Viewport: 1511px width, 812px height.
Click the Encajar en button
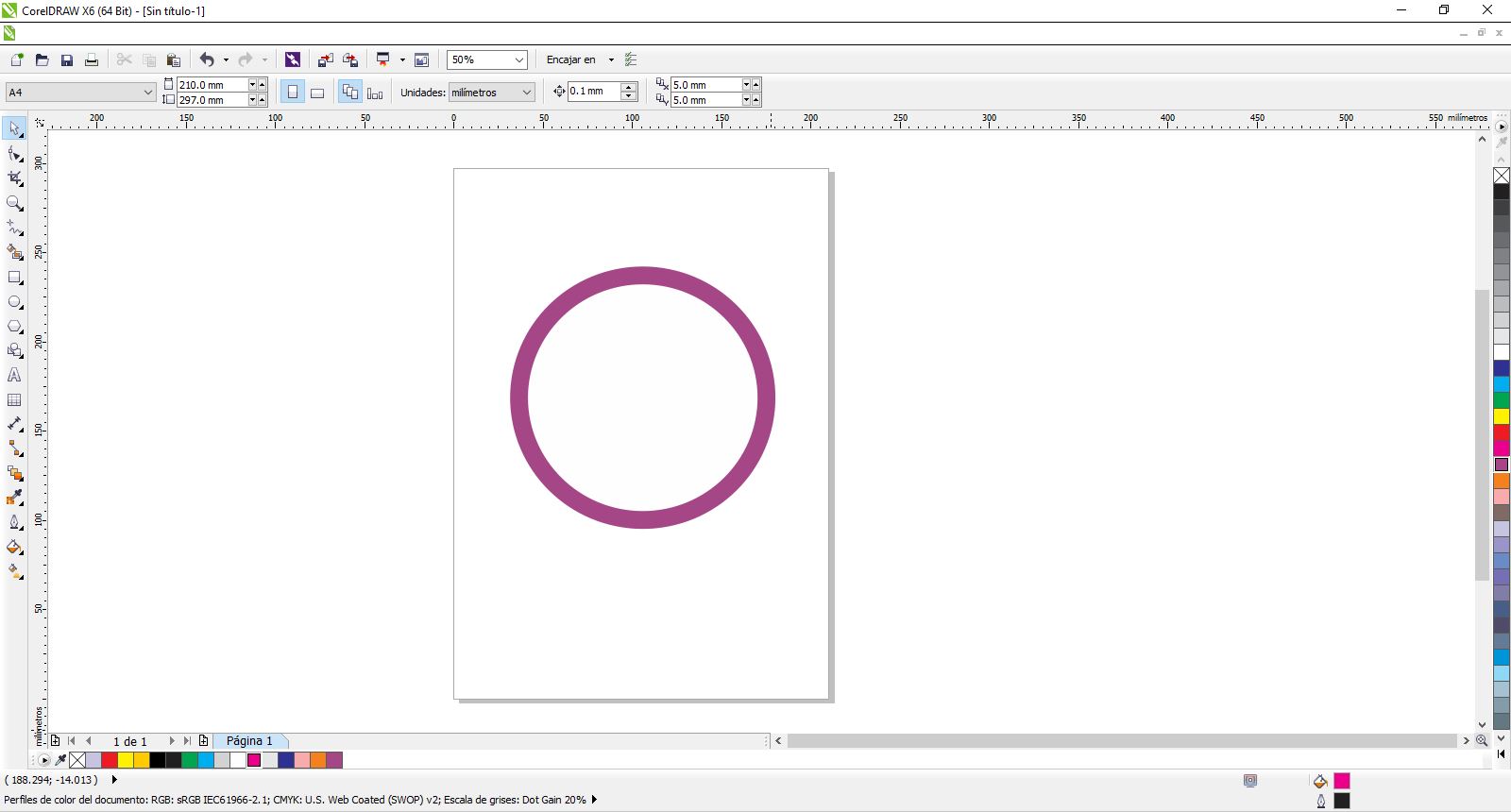[571, 60]
